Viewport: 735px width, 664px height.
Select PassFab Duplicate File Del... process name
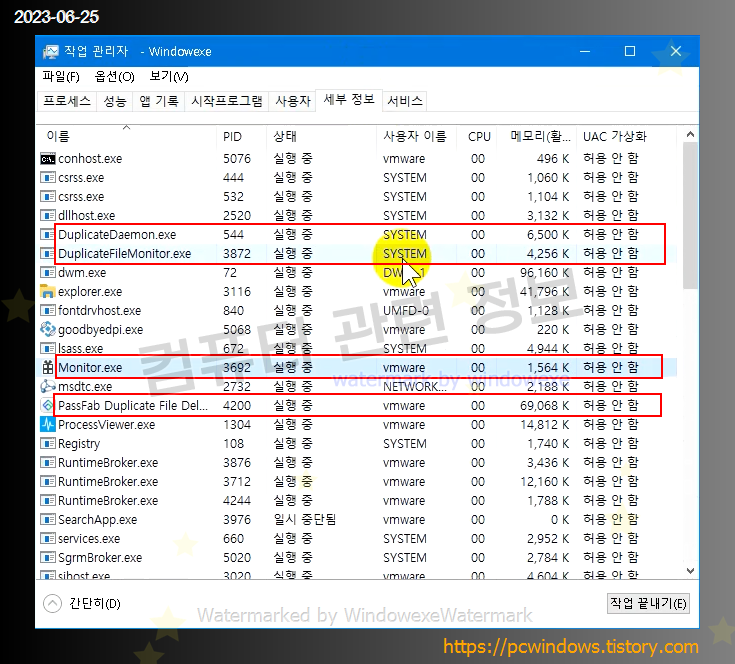133,405
